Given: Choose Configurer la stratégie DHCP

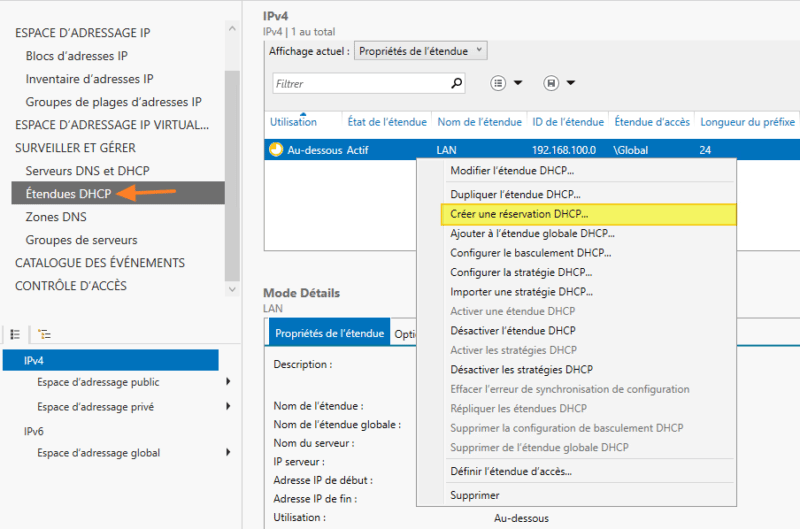Looking at the screenshot, I should coord(521,272).
